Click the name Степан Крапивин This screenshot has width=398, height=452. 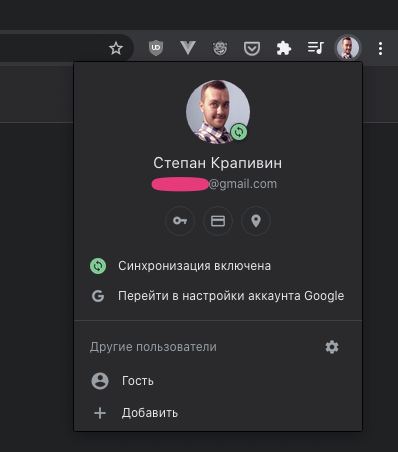[x=218, y=163]
